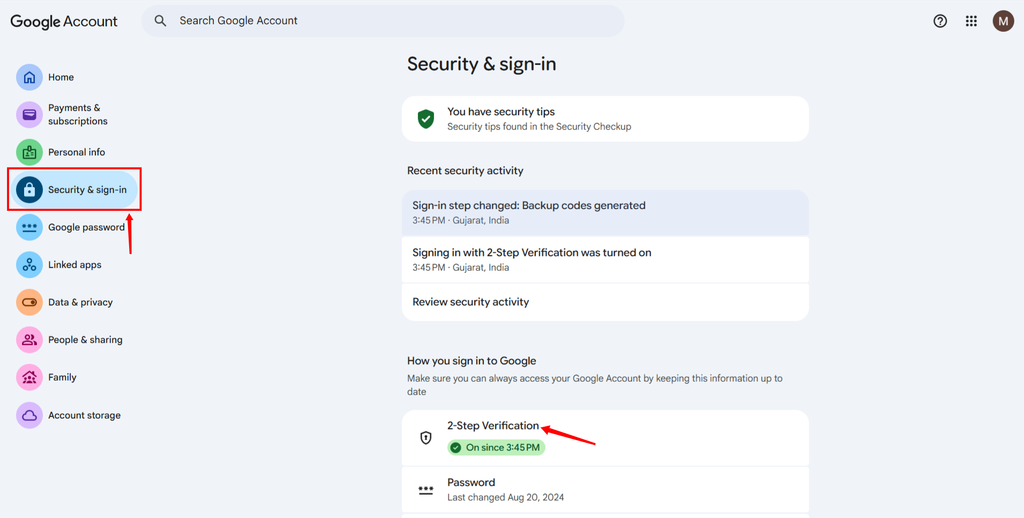The height and width of the screenshot is (518, 1024).
Task: Open the help question mark icon
Action: coord(940,21)
